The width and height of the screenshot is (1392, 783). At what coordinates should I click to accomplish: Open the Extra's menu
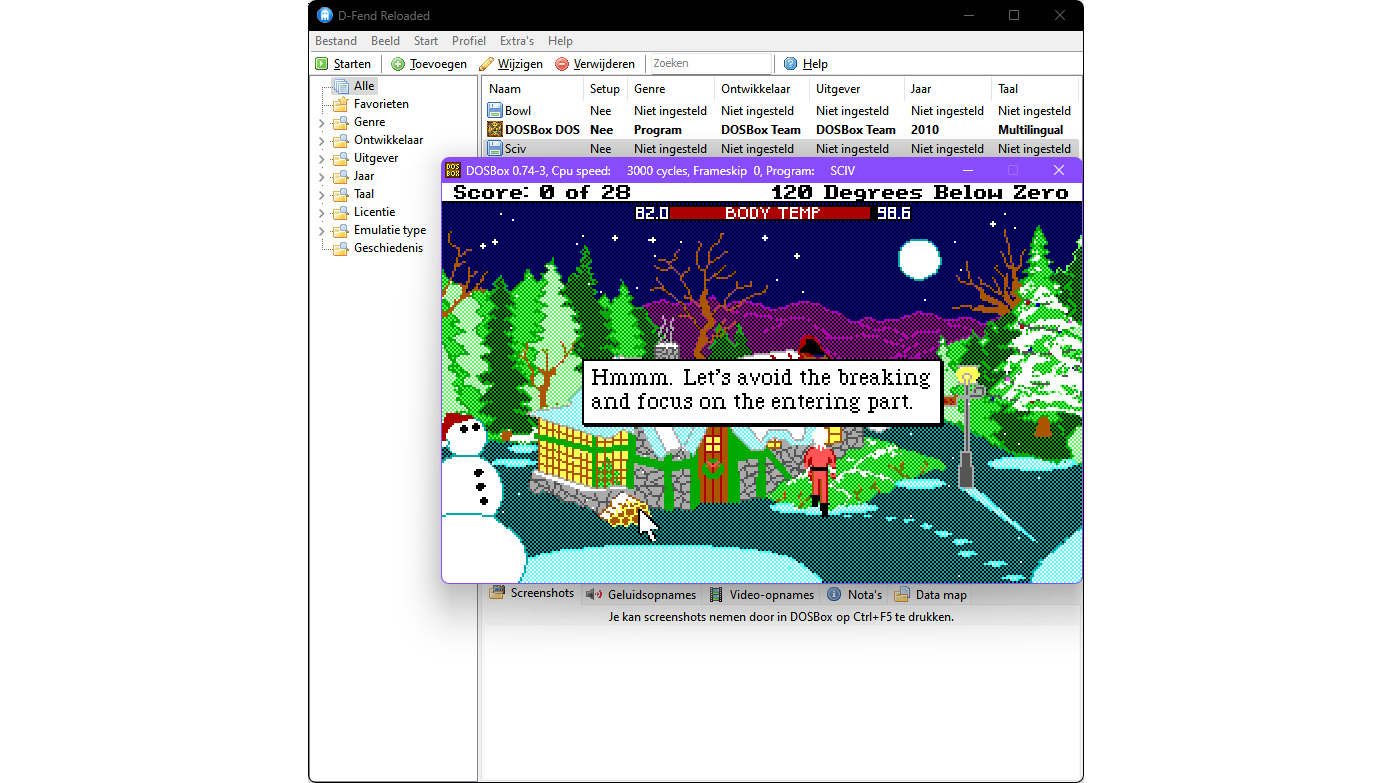(x=517, y=41)
